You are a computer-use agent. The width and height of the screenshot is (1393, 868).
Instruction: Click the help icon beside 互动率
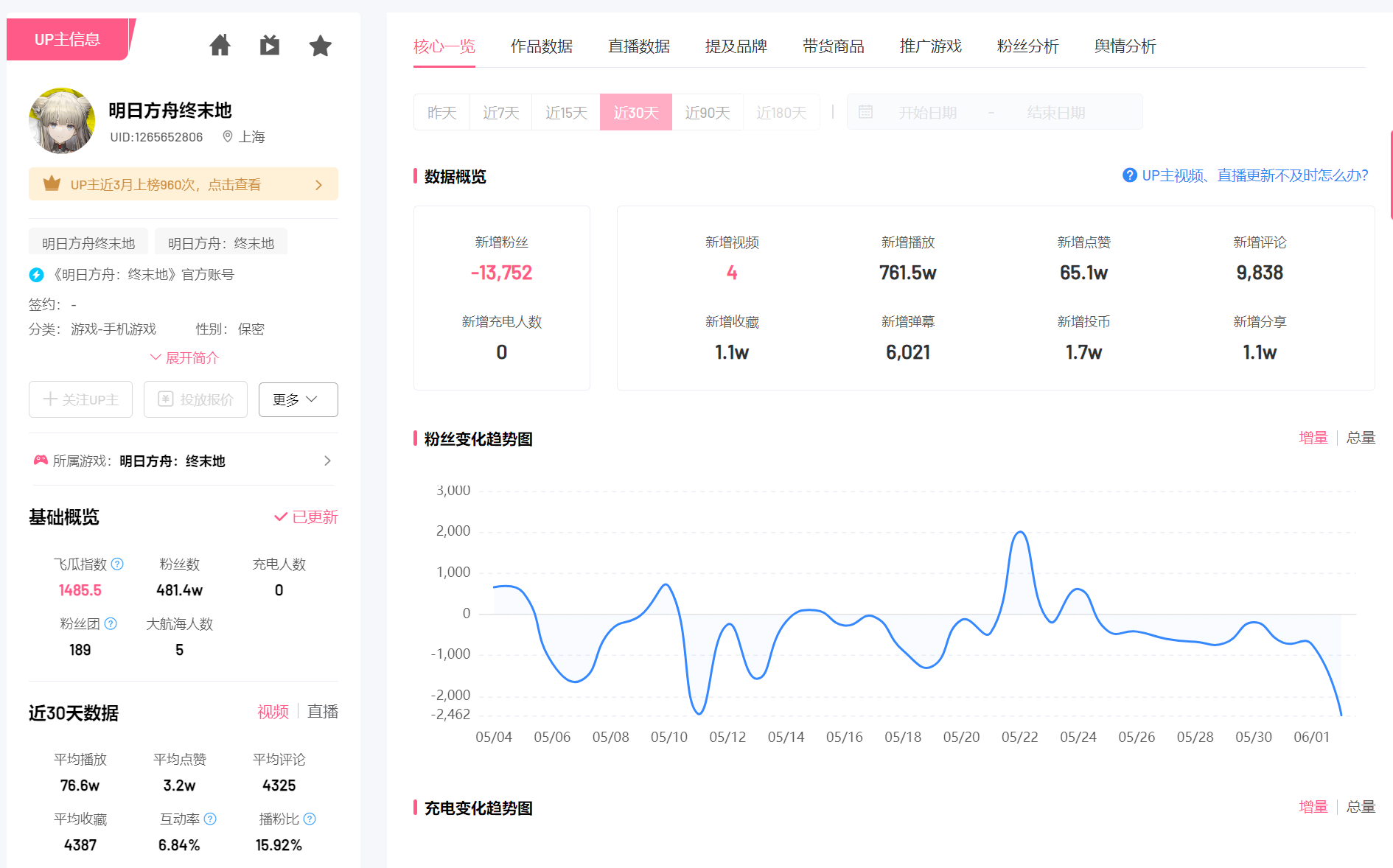pyautogui.click(x=210, y=819)
